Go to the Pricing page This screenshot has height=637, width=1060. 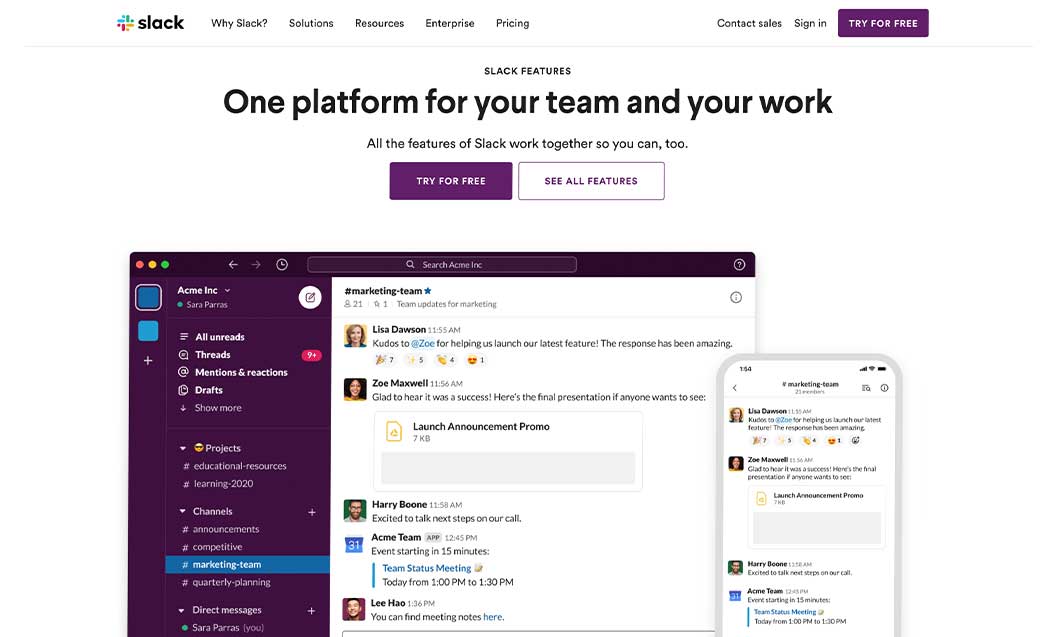pyautogui.click(x=512, y=23)
